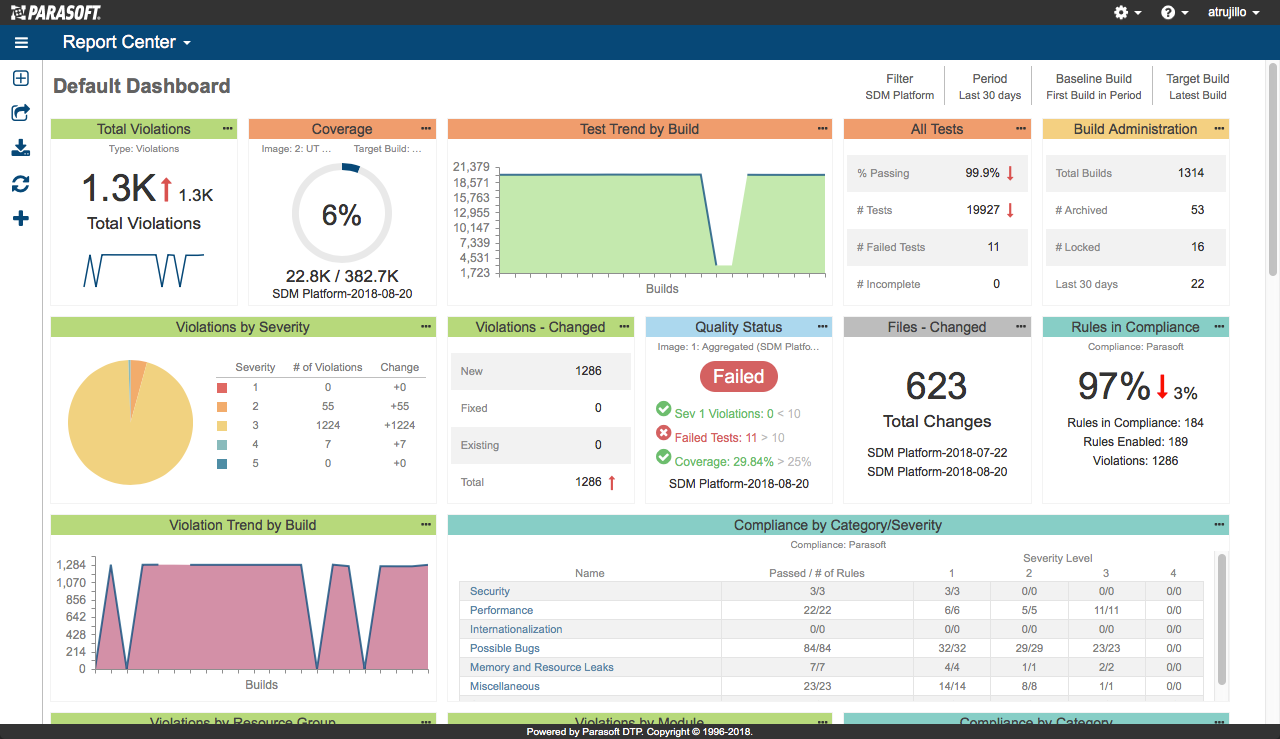Open Coverage widget options menu

click(427, 128)
